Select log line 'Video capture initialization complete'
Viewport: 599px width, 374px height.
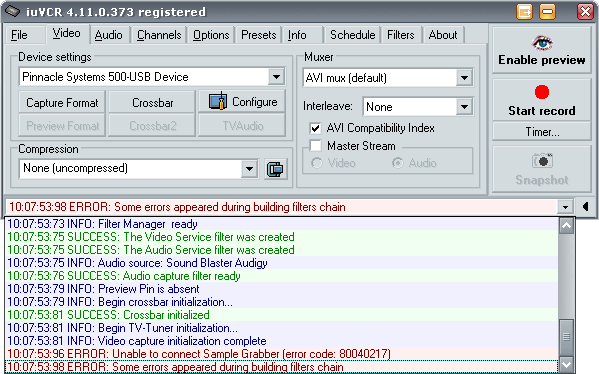pyautogui.click(x=282, y=341)
